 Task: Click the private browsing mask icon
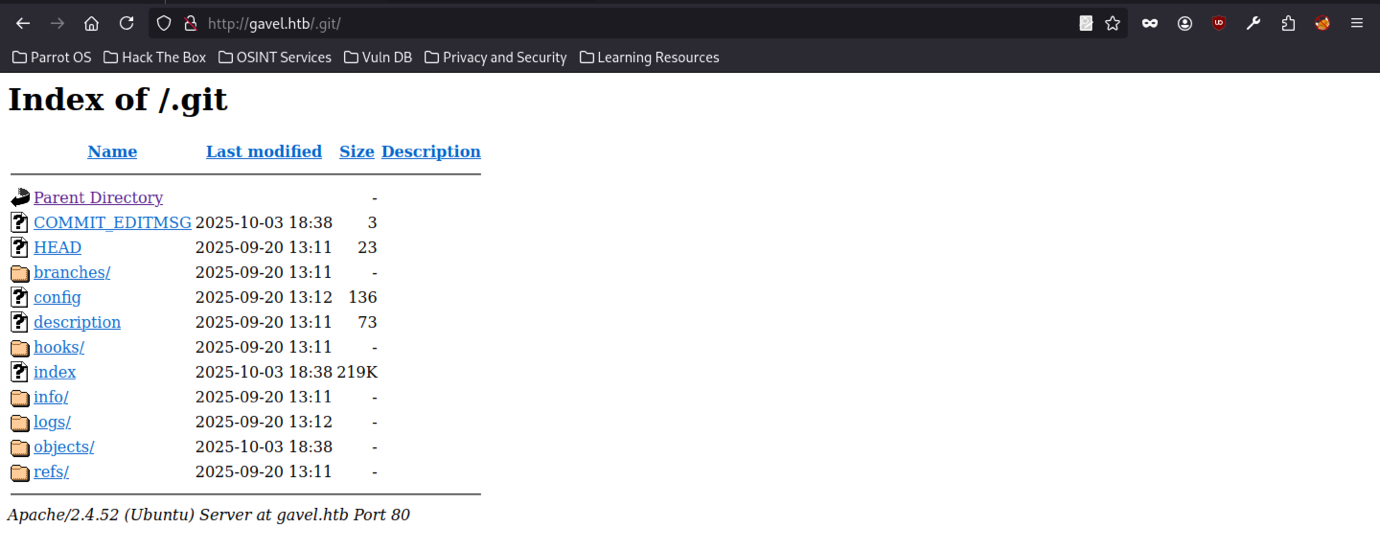point(1150,23)
